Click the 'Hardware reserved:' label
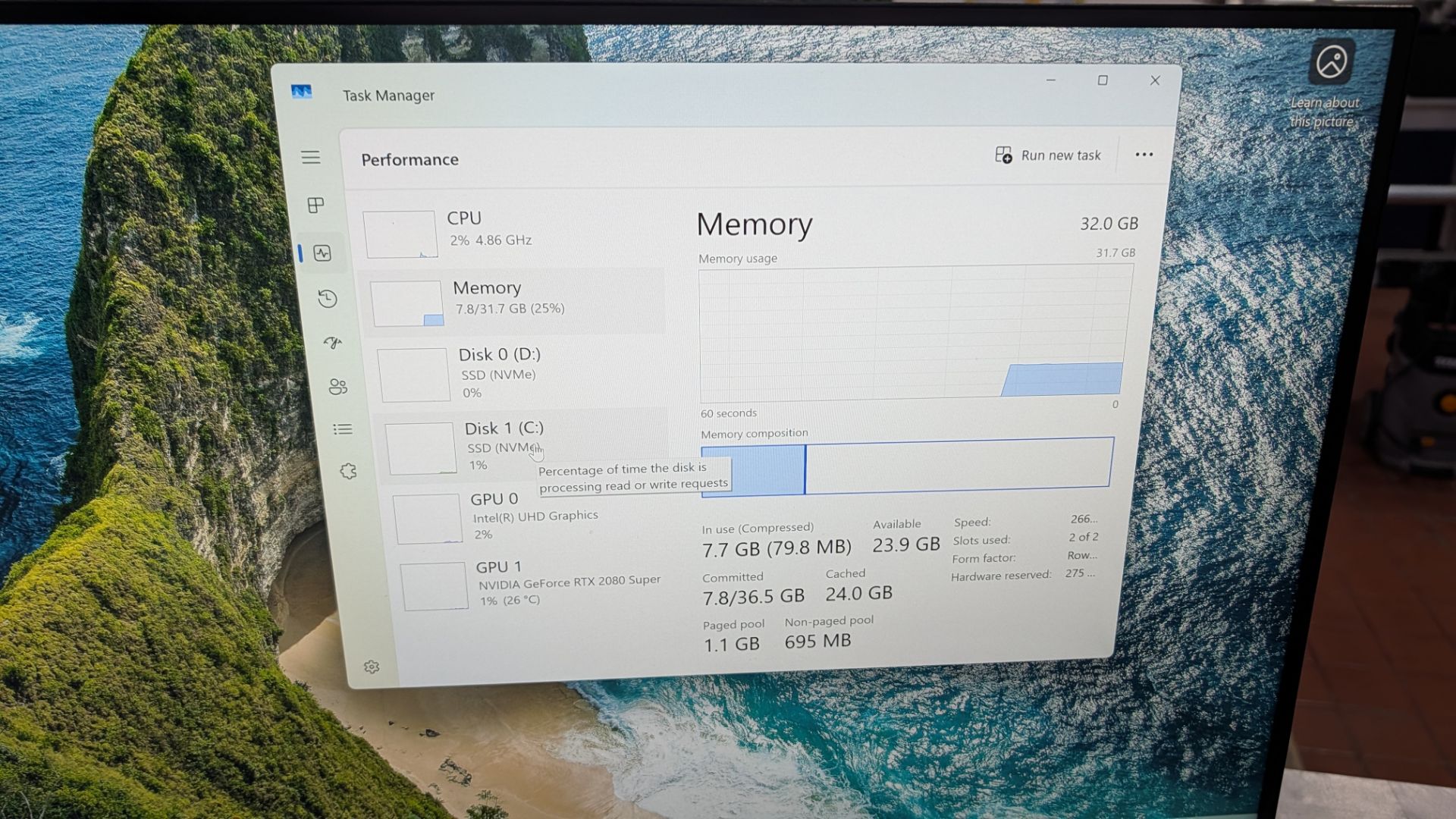The image size is (1456, 819). coord(1001,576)
